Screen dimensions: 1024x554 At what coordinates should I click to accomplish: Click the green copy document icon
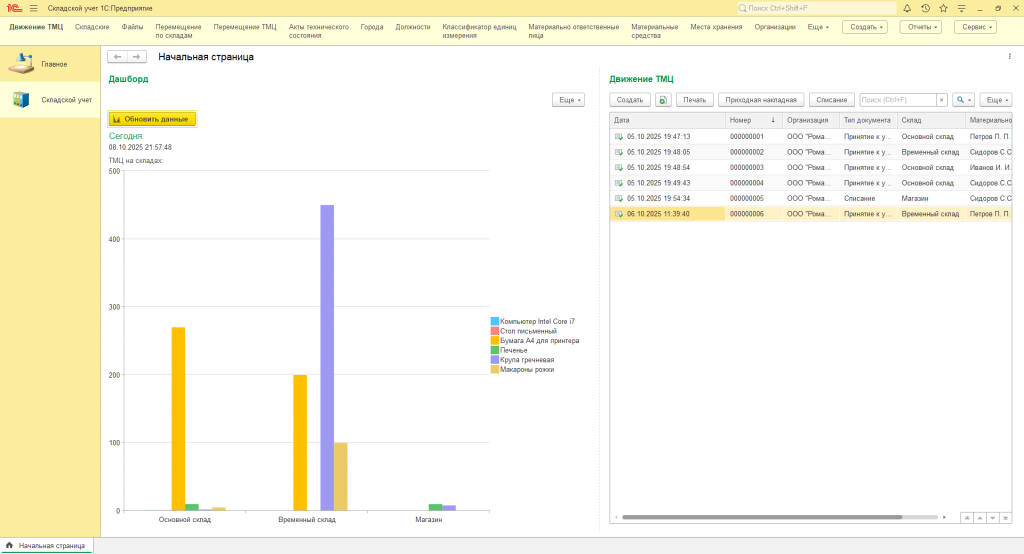[662, 100]
